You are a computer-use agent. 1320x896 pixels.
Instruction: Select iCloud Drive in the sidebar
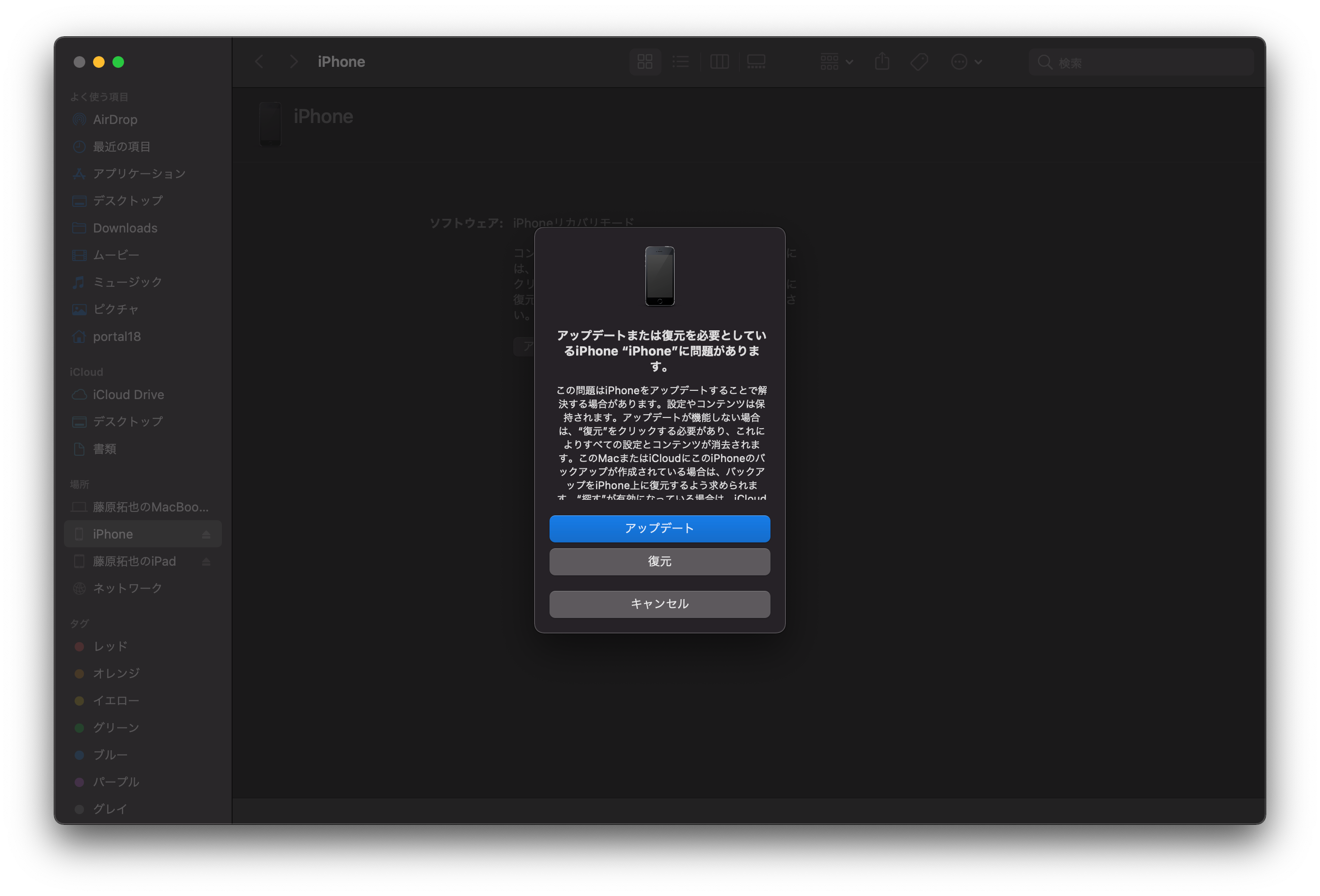[x=128, y=395]
